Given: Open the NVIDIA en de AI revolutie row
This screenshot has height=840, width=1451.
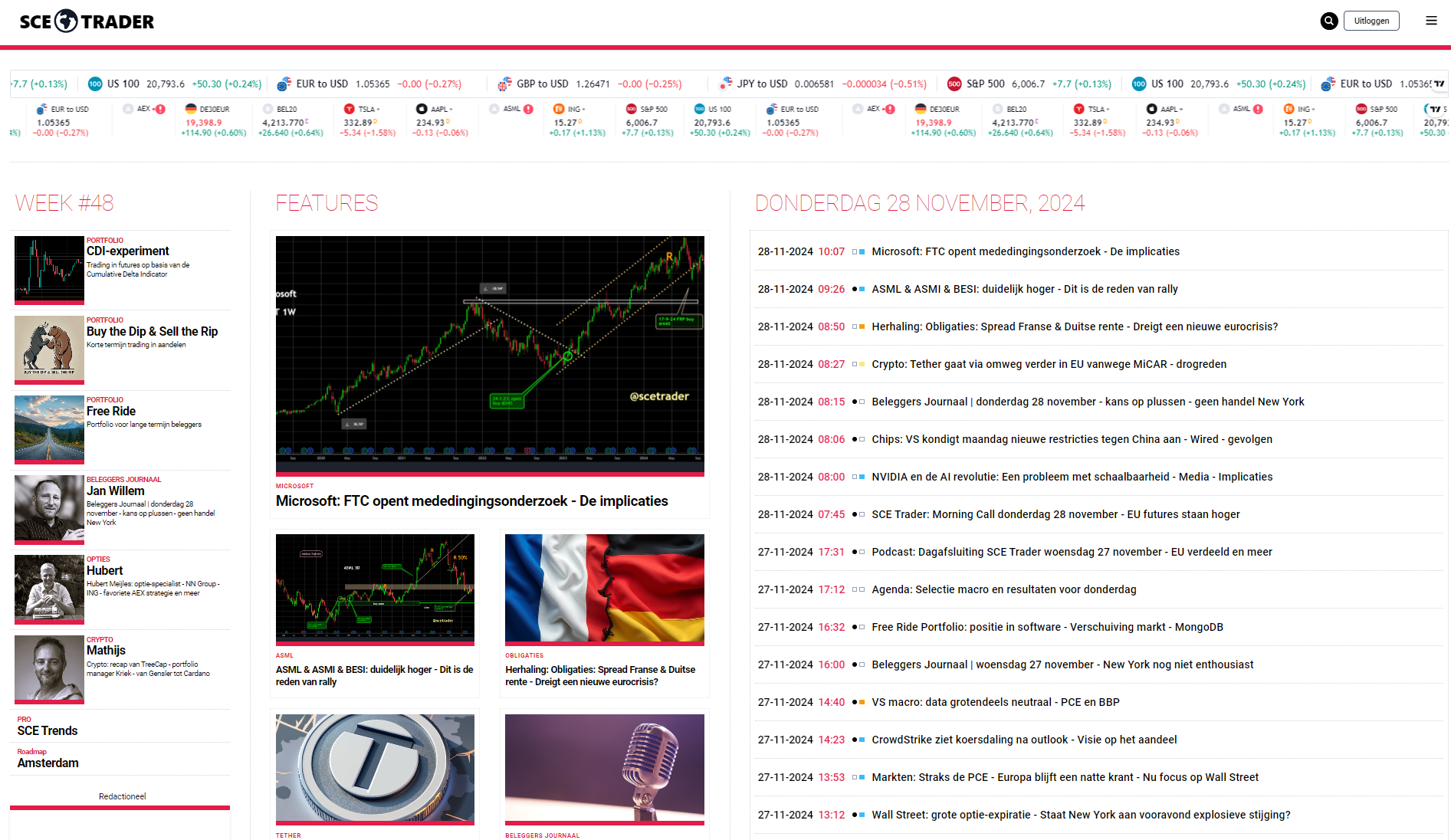Looking at the screenshot, I should [x=1098, y=477].
